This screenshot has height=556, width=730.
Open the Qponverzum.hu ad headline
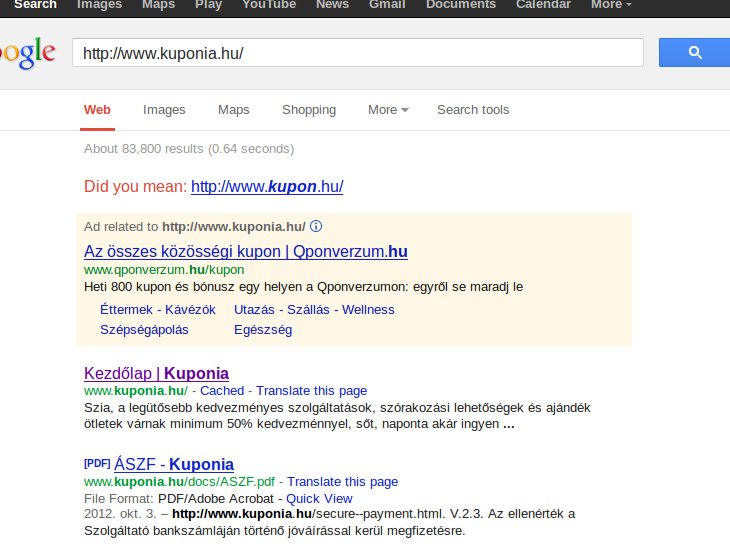tap(246, 251)
